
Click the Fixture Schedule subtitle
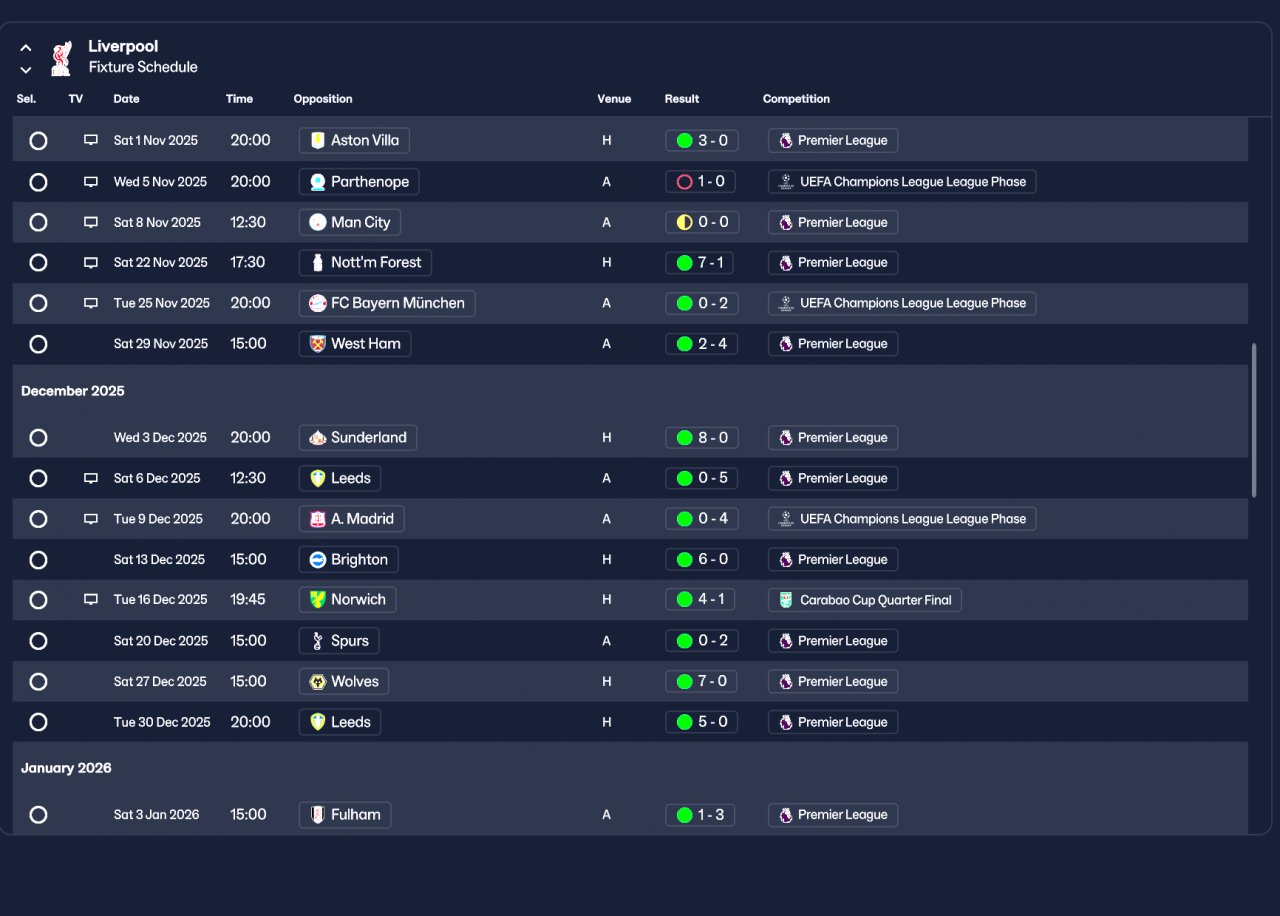pyautogui.click(x=143, y=67)
